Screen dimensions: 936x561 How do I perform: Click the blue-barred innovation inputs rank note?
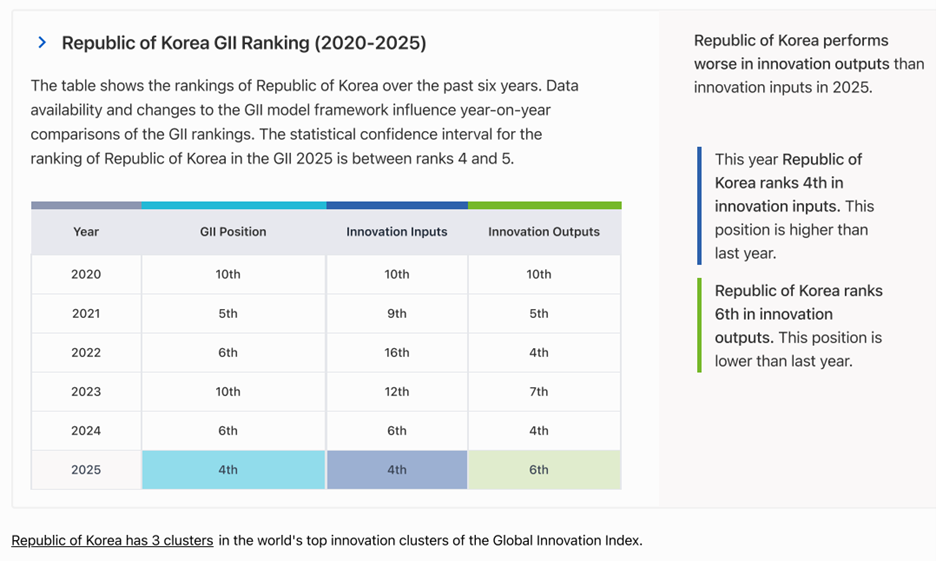[x=788, y=206]
